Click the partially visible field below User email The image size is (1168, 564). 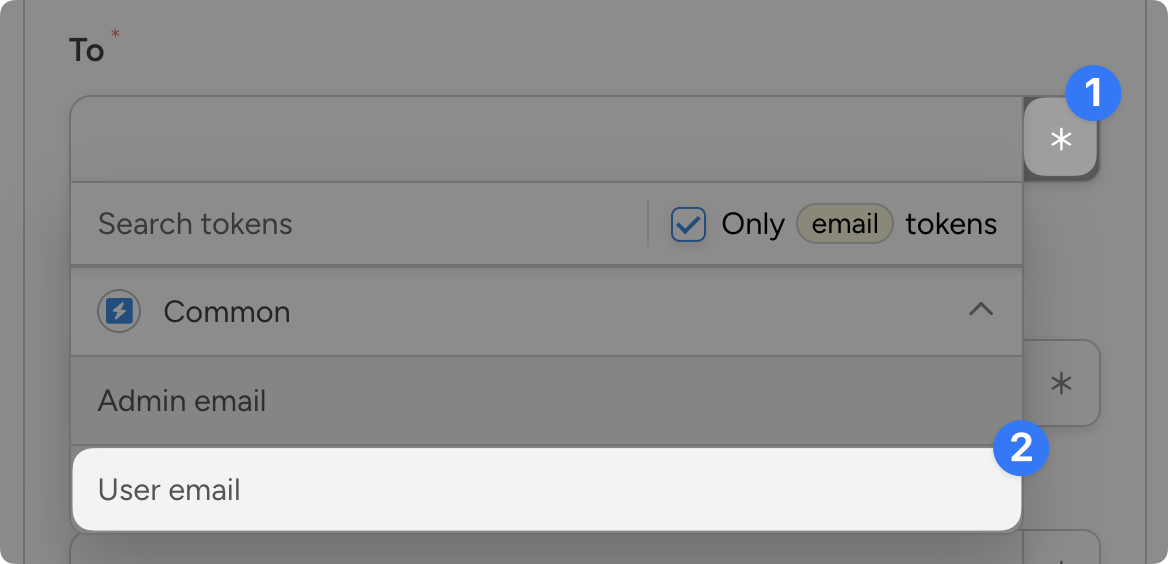(546, 548)
